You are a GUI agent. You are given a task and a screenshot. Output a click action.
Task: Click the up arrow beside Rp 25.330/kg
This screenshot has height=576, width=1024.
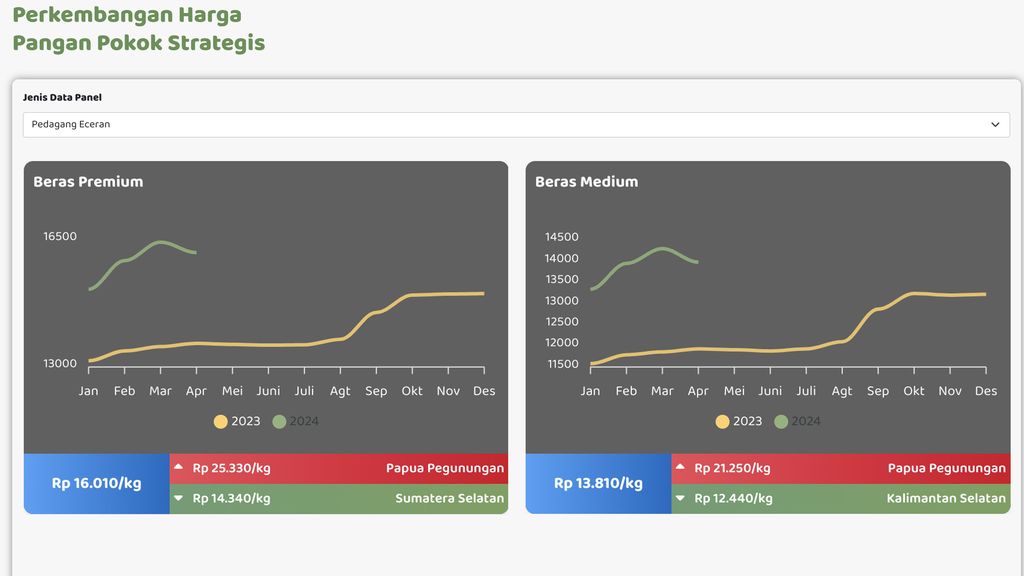(x=178, y=467)
